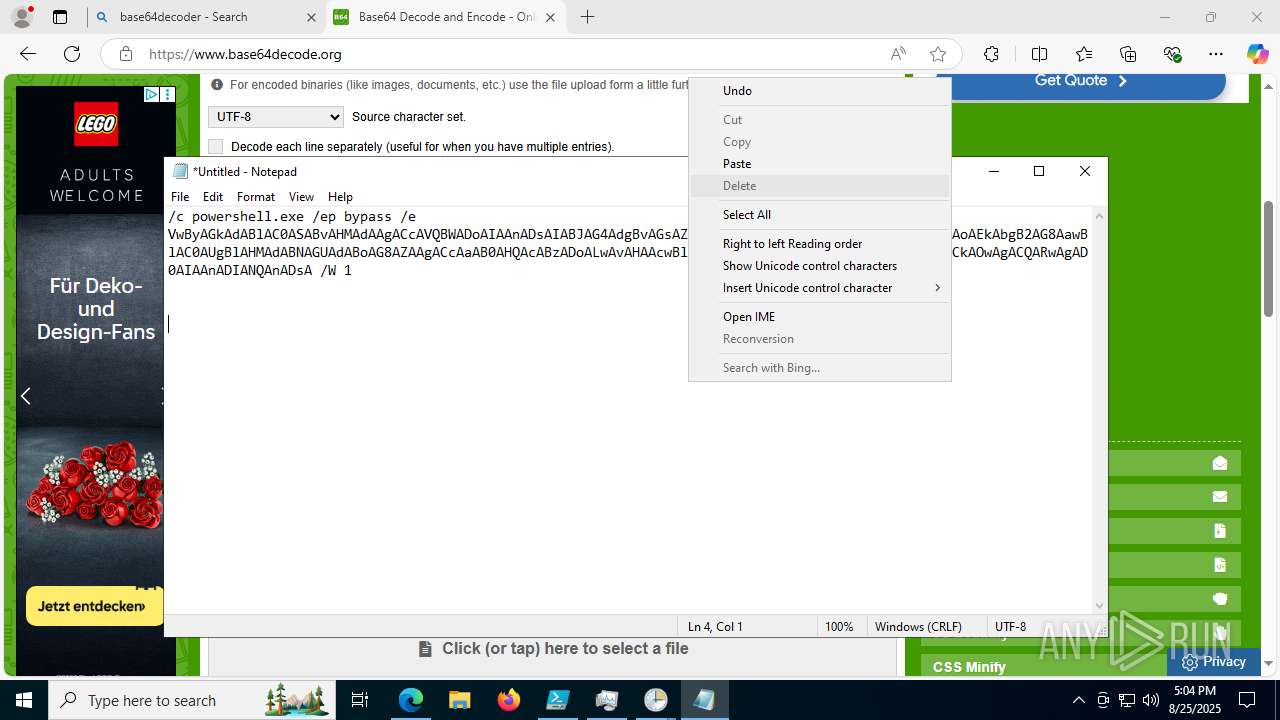Click the browser address bar URL
Viewport: 1280px width, 720px height.
[x=245, y=54]
